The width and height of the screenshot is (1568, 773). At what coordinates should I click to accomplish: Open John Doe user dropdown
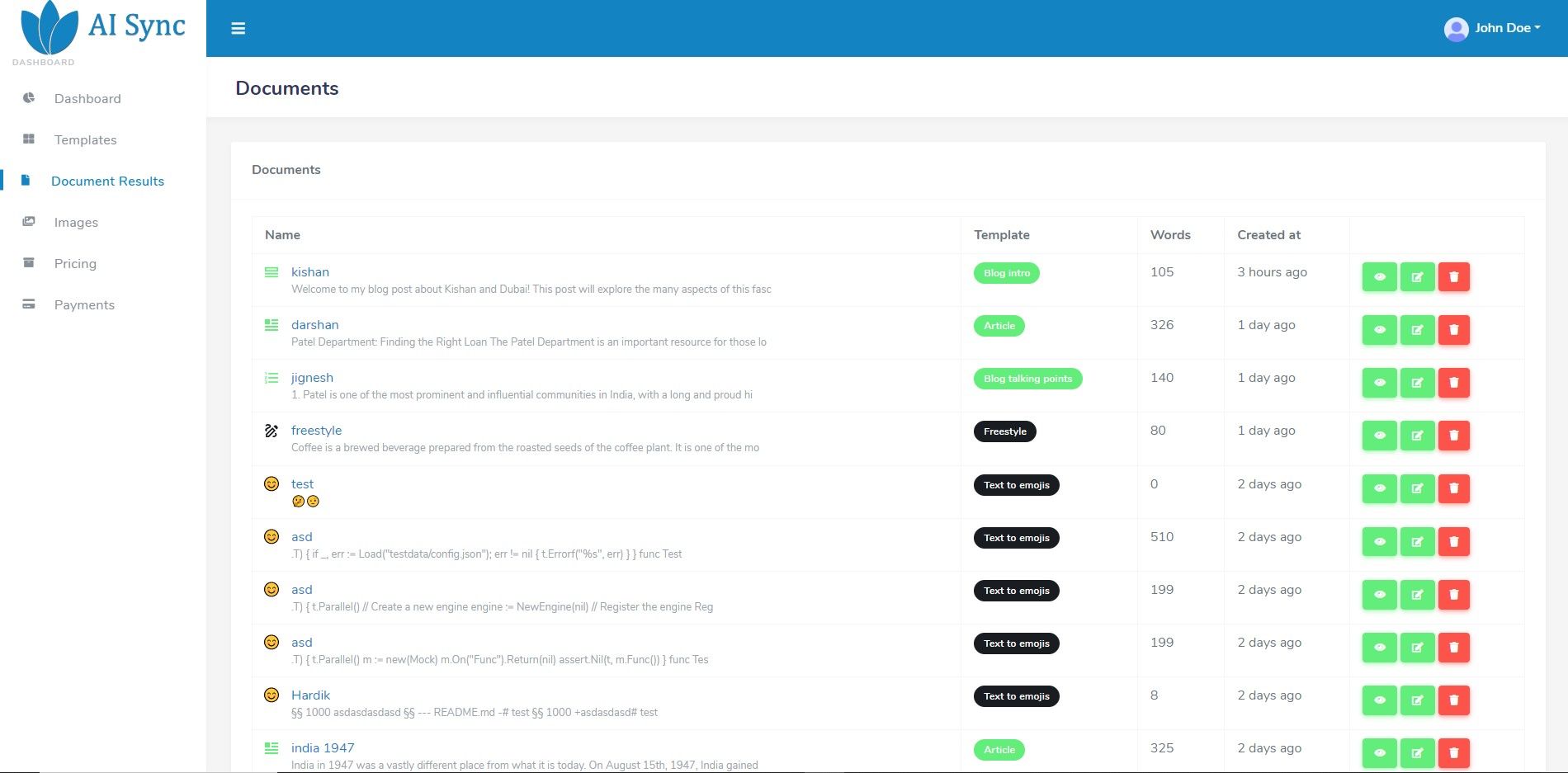(x=1492, y=29)
